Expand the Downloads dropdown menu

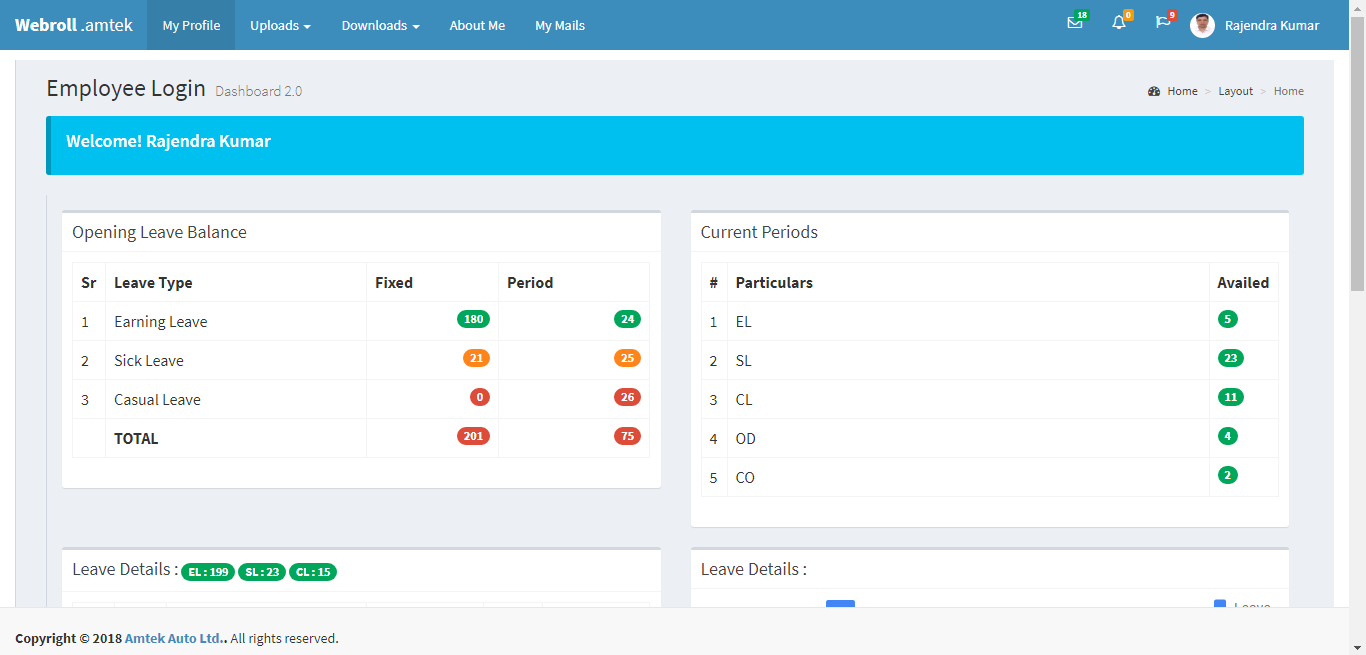380,25
